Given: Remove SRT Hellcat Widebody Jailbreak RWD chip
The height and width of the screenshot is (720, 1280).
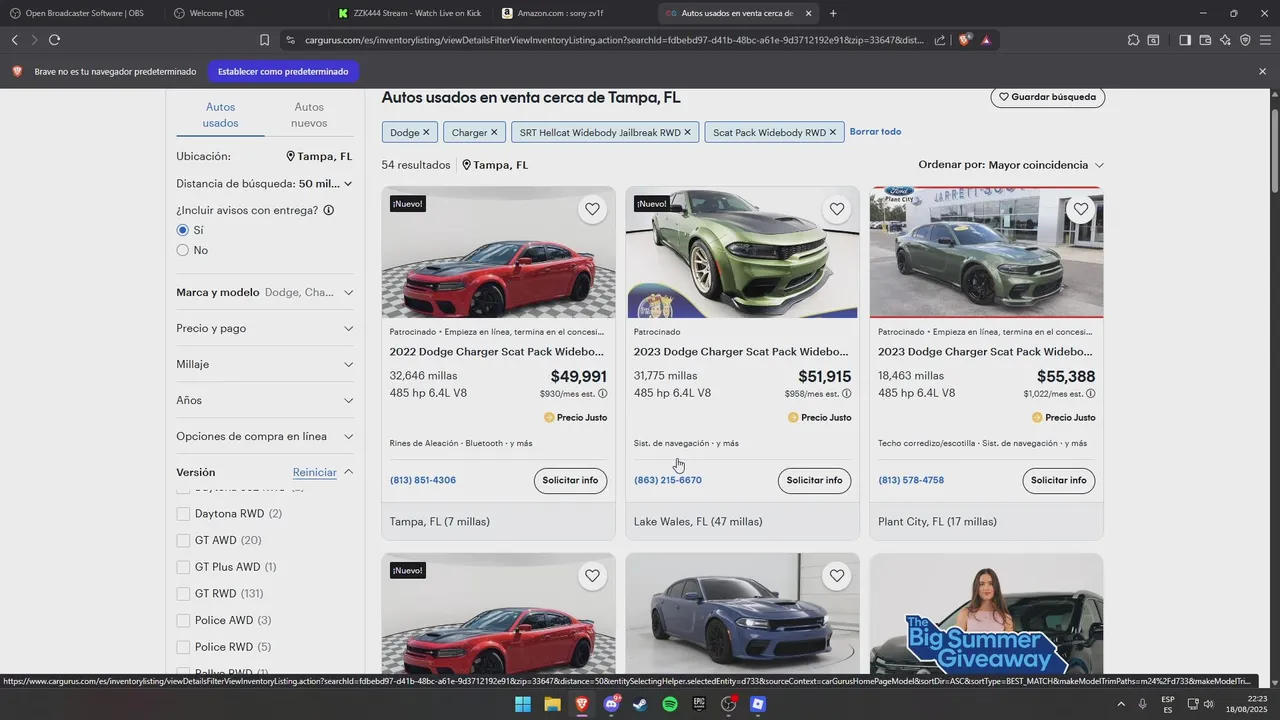Looking at the screenshot, I should [x=687, y=132].
